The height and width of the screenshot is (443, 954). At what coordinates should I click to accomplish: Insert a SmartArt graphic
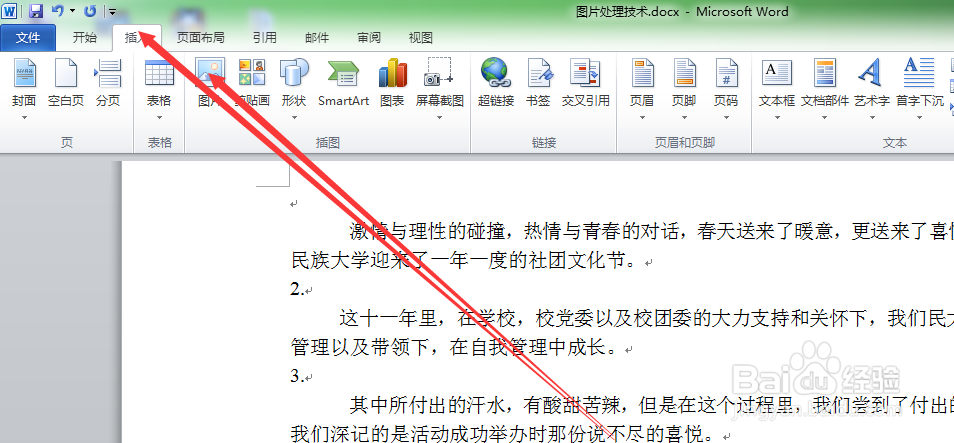(x=343, y=82)
